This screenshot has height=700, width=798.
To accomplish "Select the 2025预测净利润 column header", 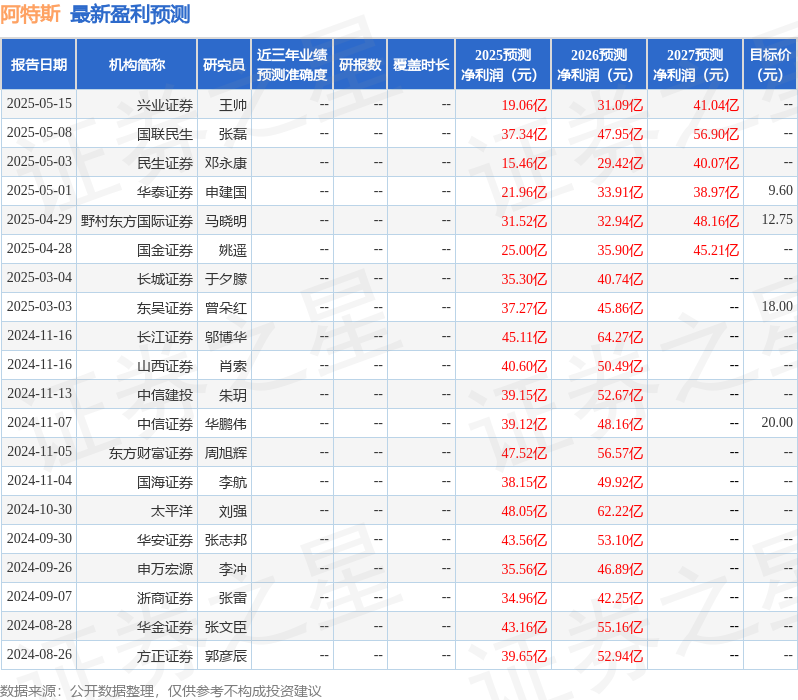I will click(x=503, y=64).
